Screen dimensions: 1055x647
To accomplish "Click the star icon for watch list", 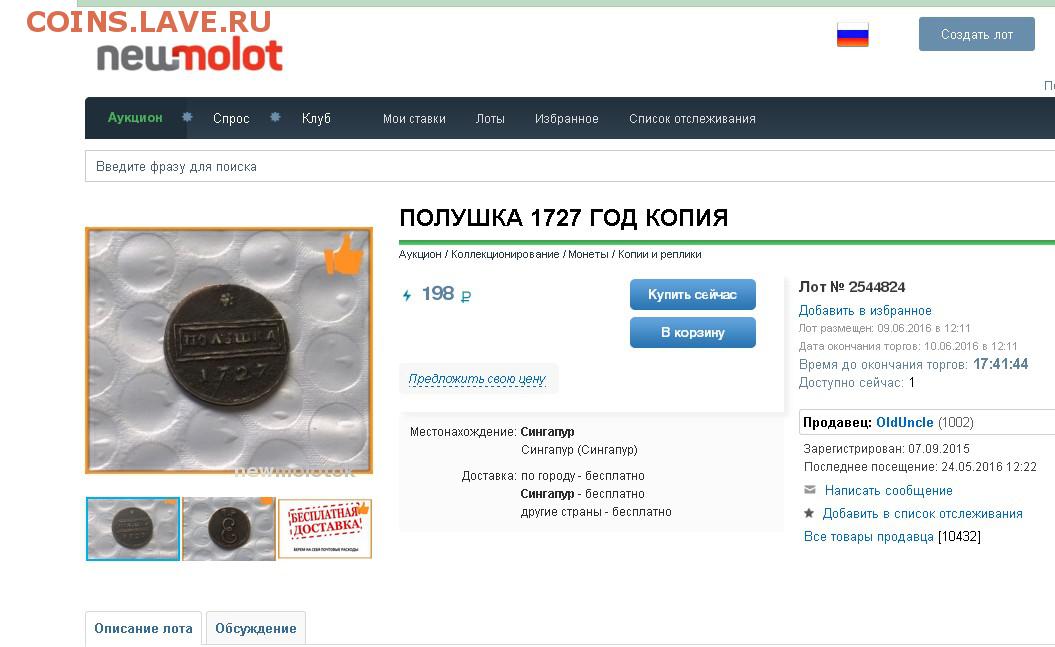I will click(x=809, y=513).
